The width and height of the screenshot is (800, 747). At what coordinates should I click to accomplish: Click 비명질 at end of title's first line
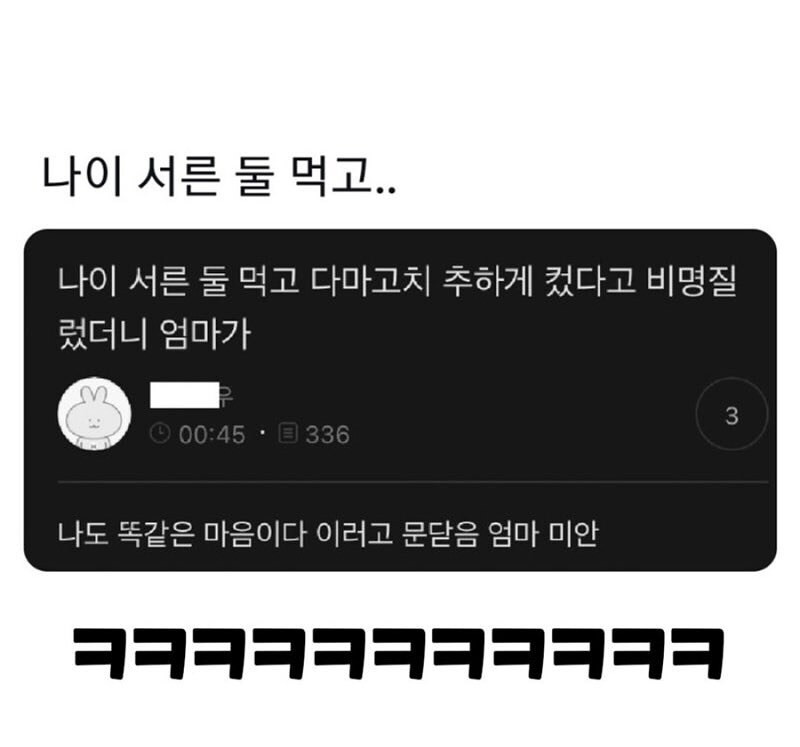691,281
